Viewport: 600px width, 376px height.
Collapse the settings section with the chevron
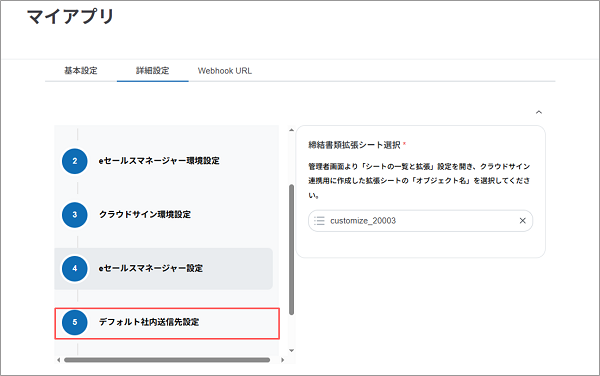click(539, 112)
